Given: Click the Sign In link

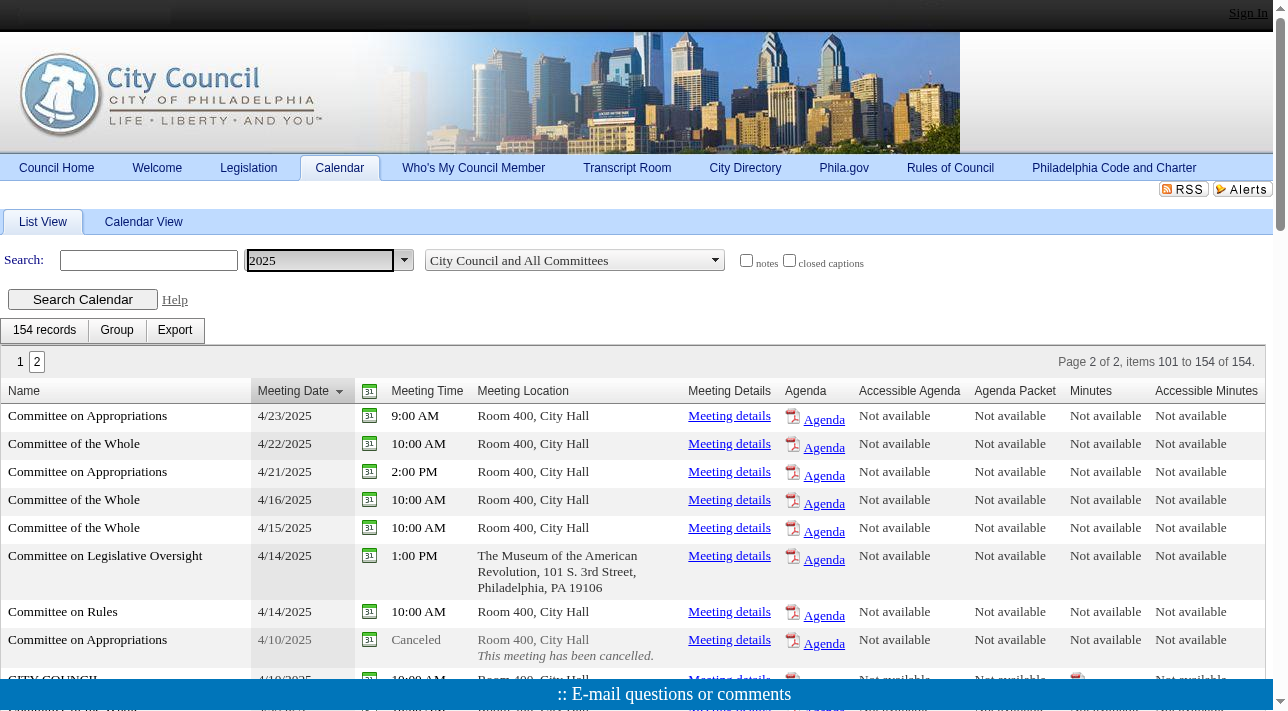Looking at the screenshot, I should [x=1248, y=13].
